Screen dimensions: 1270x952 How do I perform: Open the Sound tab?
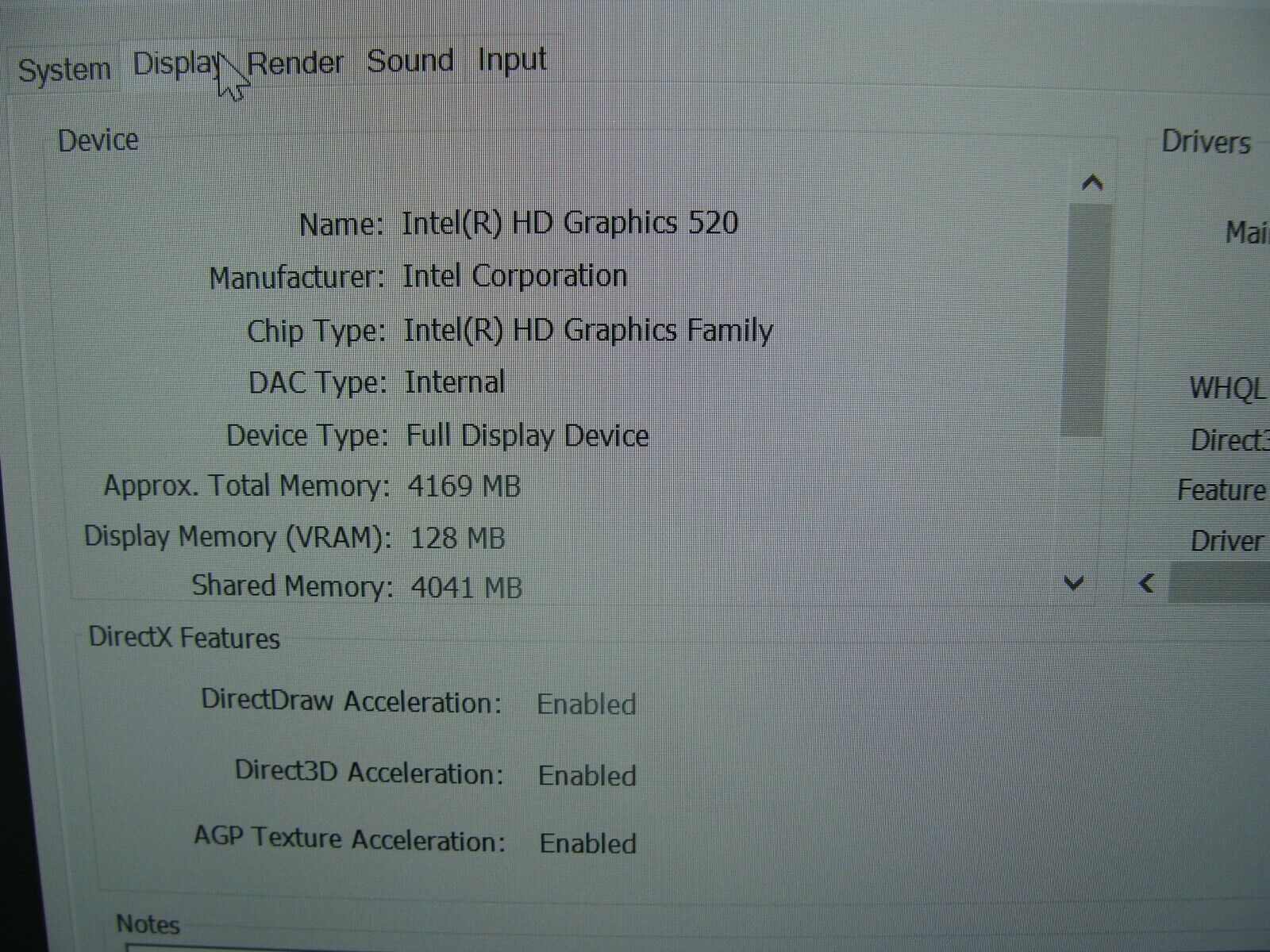(410, 60)
